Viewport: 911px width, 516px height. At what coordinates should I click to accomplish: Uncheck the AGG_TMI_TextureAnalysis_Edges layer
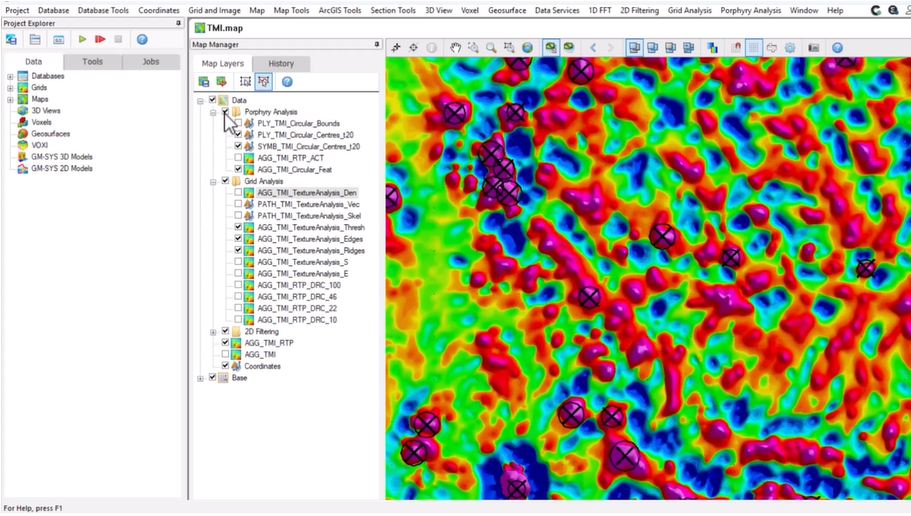pyautogui.click(x=238, y=238)
